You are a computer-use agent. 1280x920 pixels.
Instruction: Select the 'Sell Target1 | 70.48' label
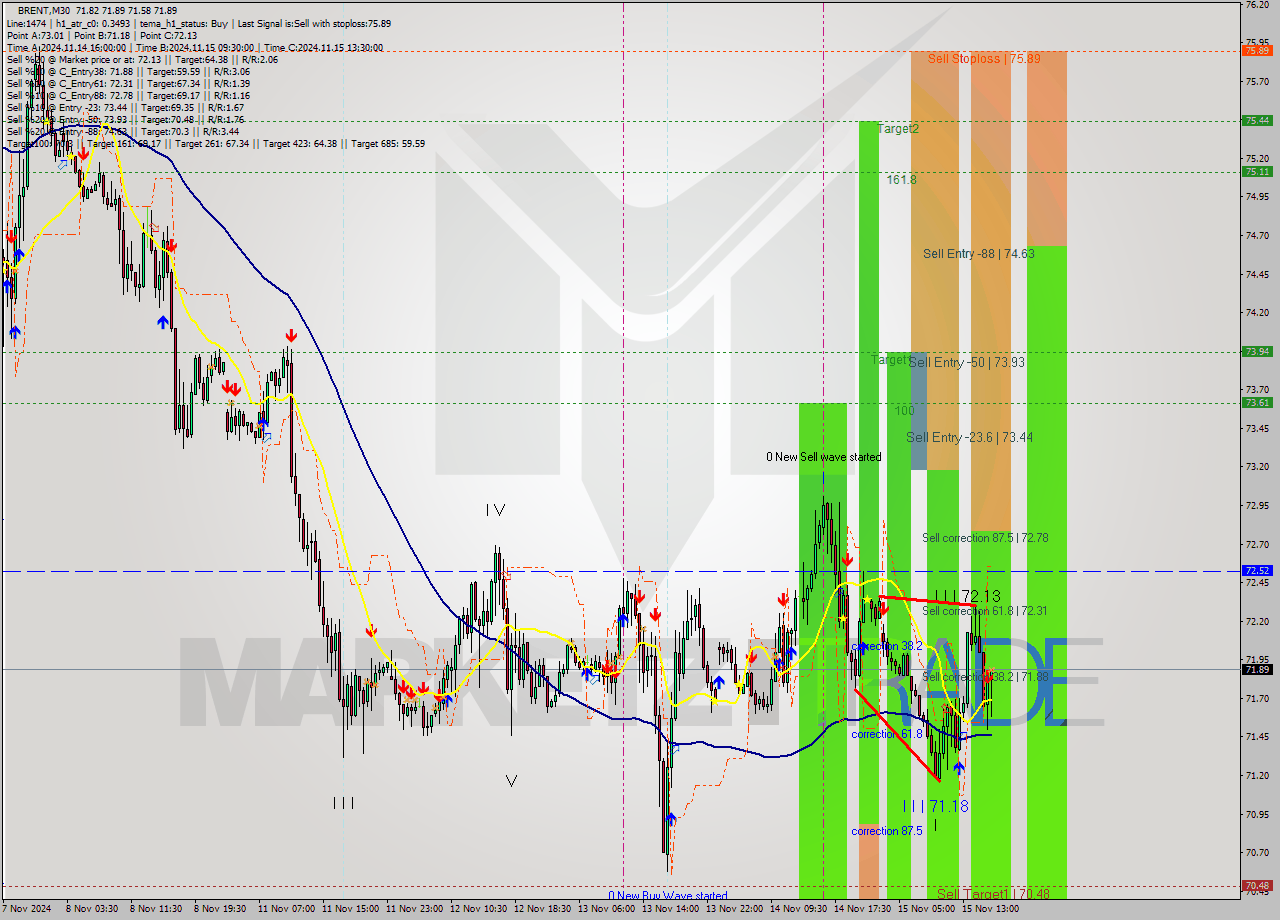coord(994,894)
